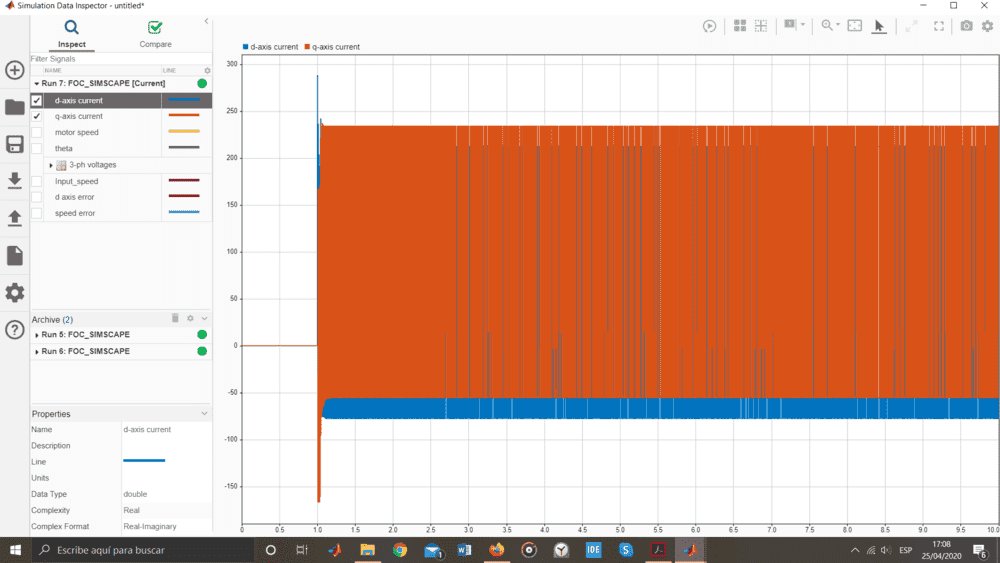Click the d-axis current blue line swatch
This screenshot has height=563, width=1000.
coord(183,100)
